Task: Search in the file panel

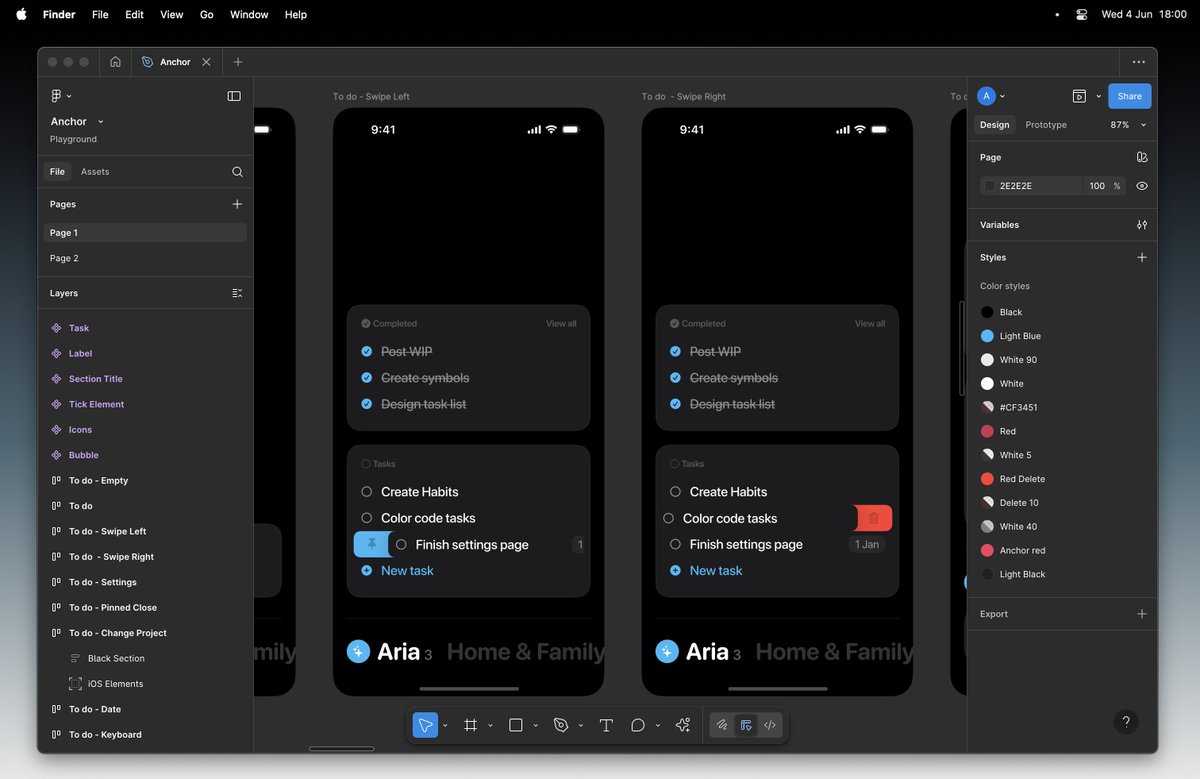Action: click(237, 172)
